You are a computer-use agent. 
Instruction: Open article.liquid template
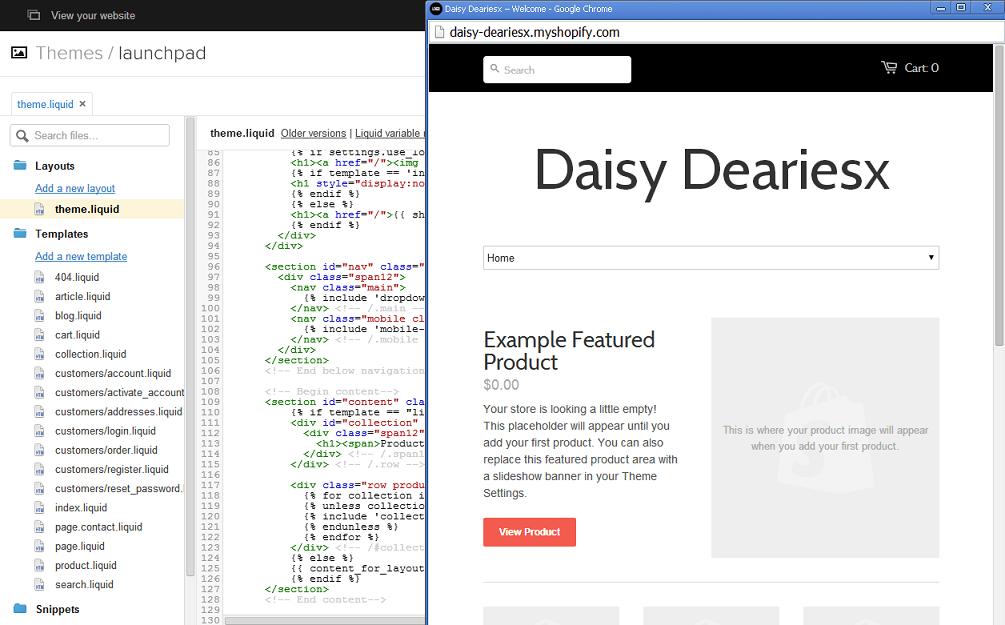83,297
